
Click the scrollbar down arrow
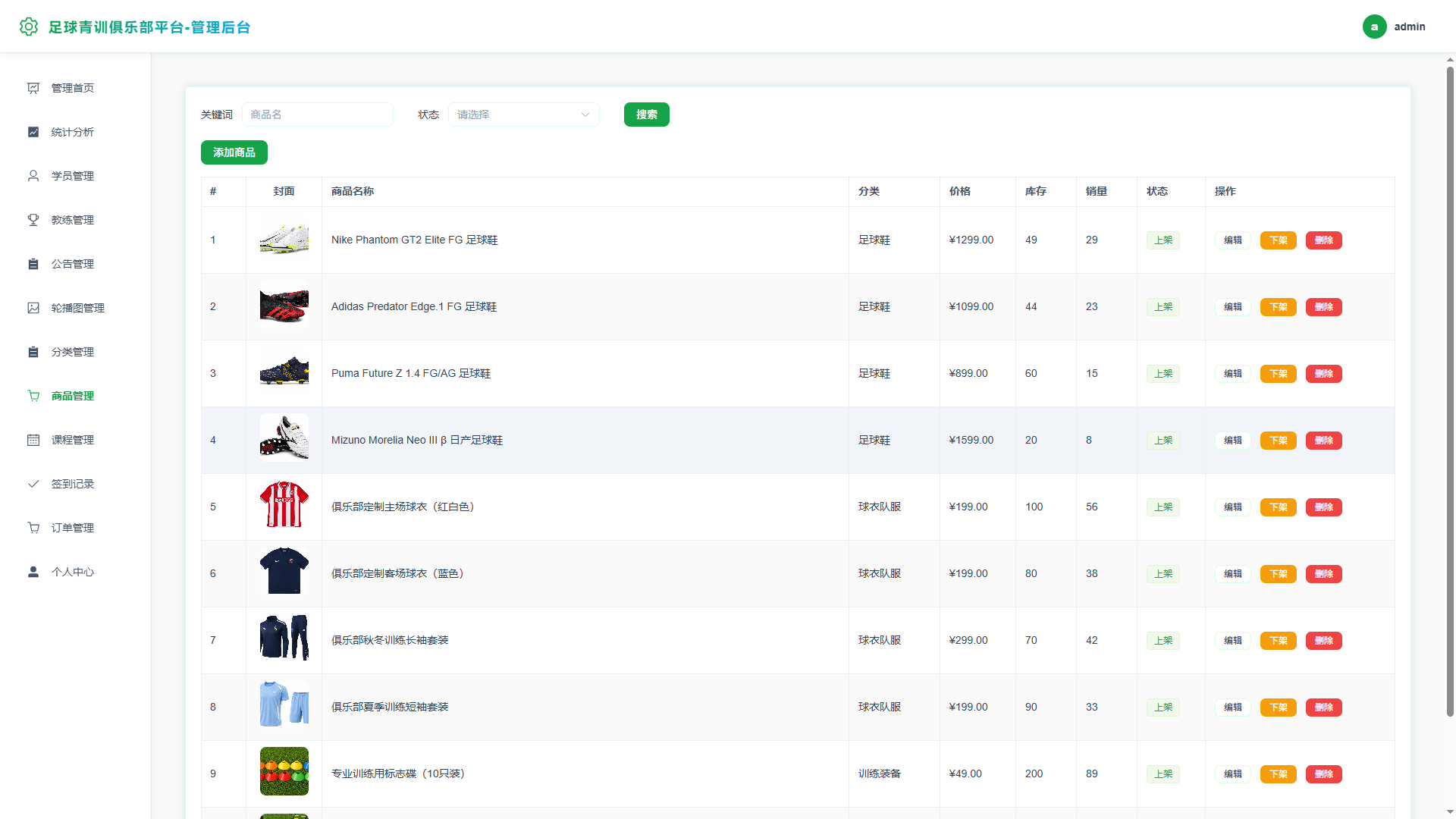pyautogui.click(x=1450, y=812)
